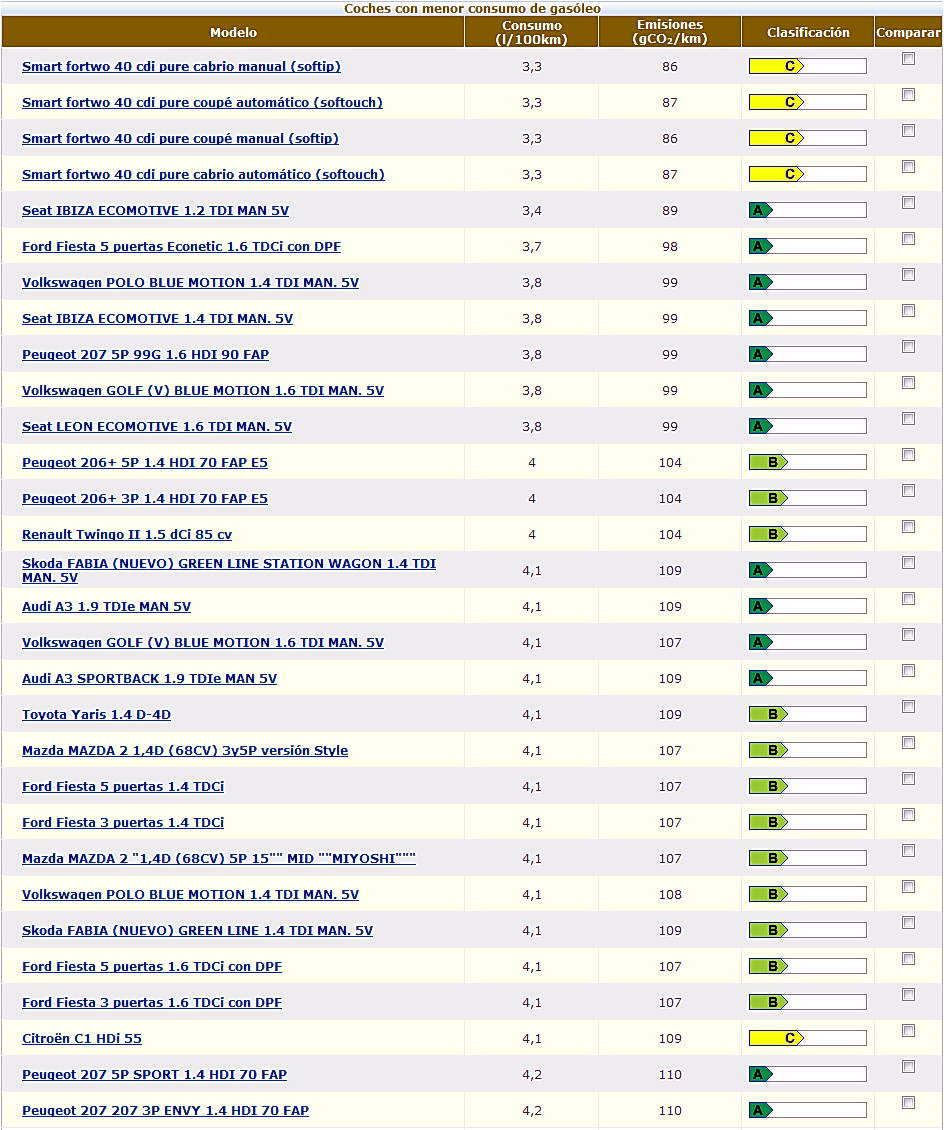Tick comparison box for Peugeot 206+ 5P

(908, 455)
